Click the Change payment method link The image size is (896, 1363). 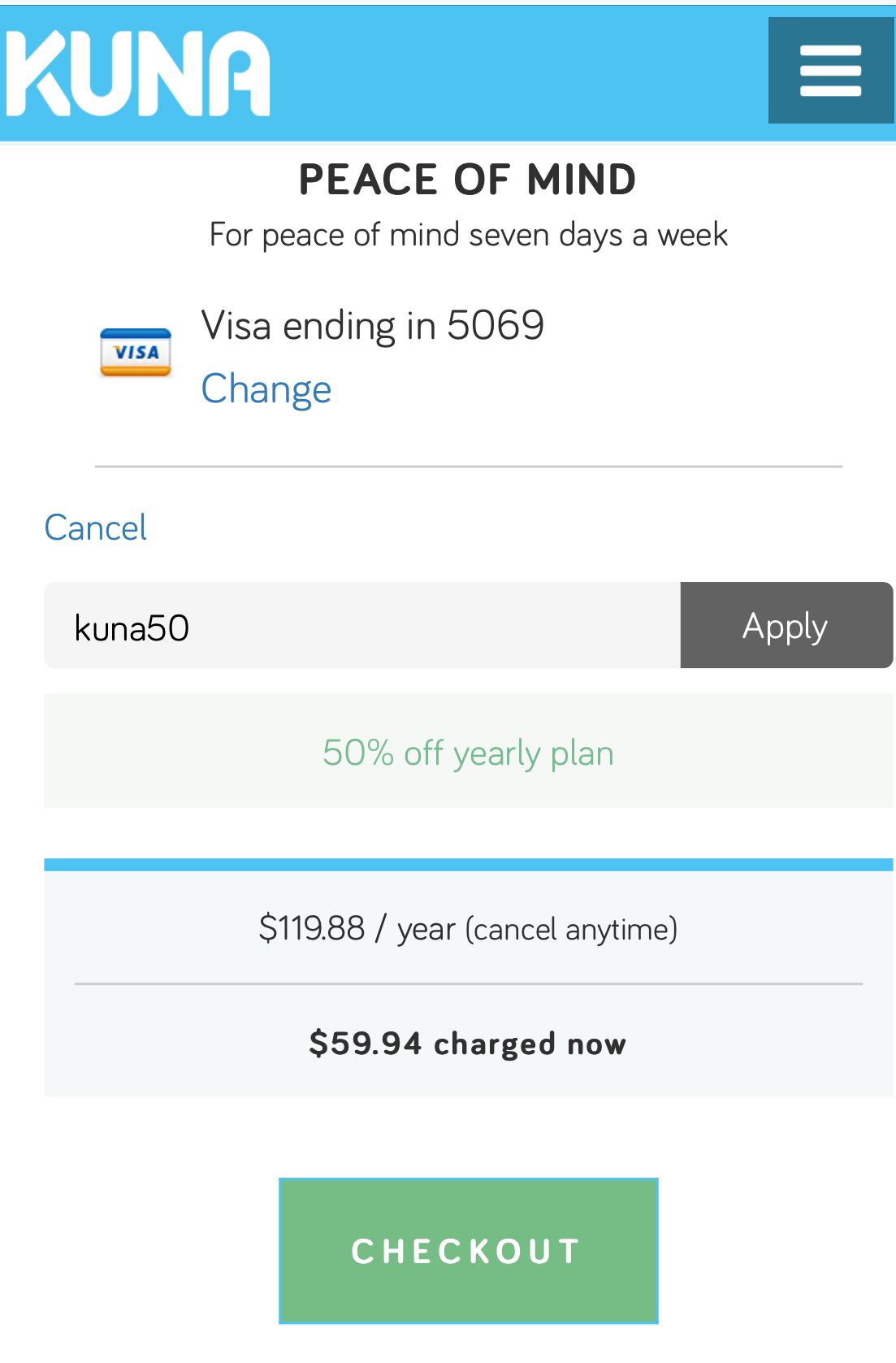coord(266,389)
